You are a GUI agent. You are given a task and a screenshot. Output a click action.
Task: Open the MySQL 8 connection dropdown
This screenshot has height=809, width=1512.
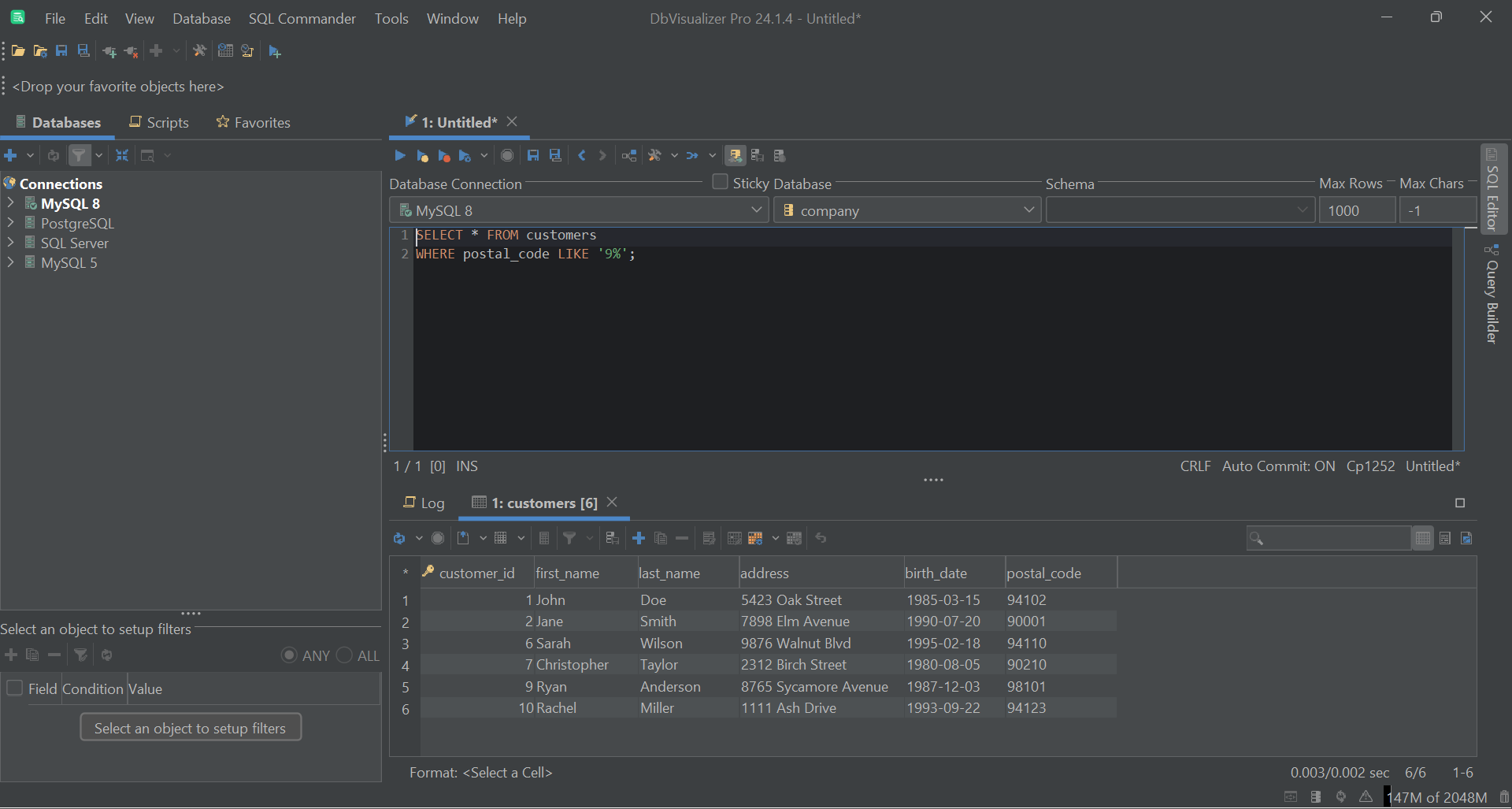(x=756, y=210)
